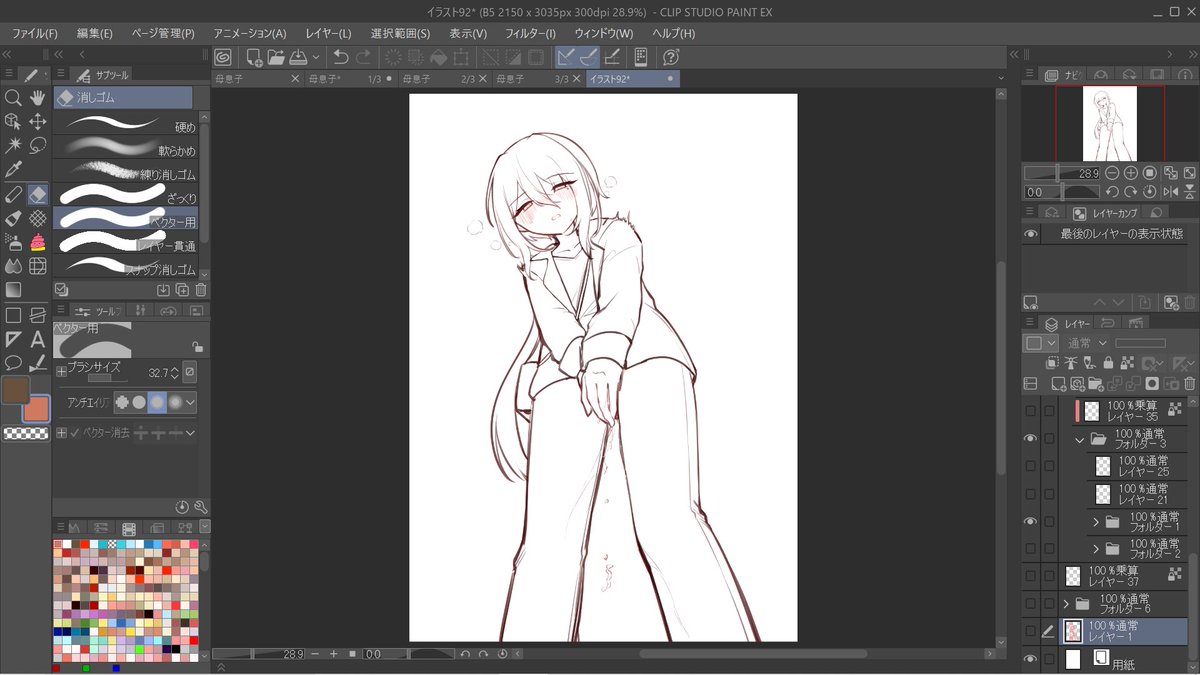This screenshot has height=675, width=1200.
Task: Click the New document toolbar icon
Action: click(x=255, y=57)
